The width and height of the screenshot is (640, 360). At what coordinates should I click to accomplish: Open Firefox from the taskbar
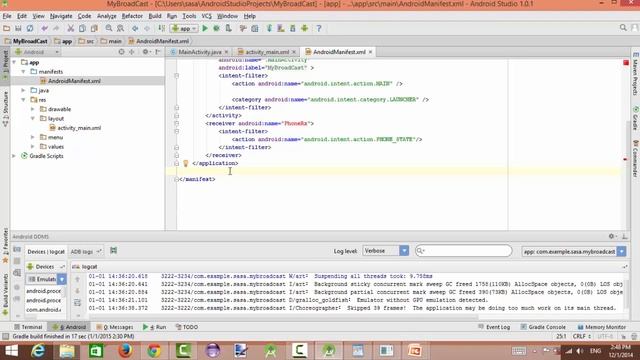(x=125, y=351)
